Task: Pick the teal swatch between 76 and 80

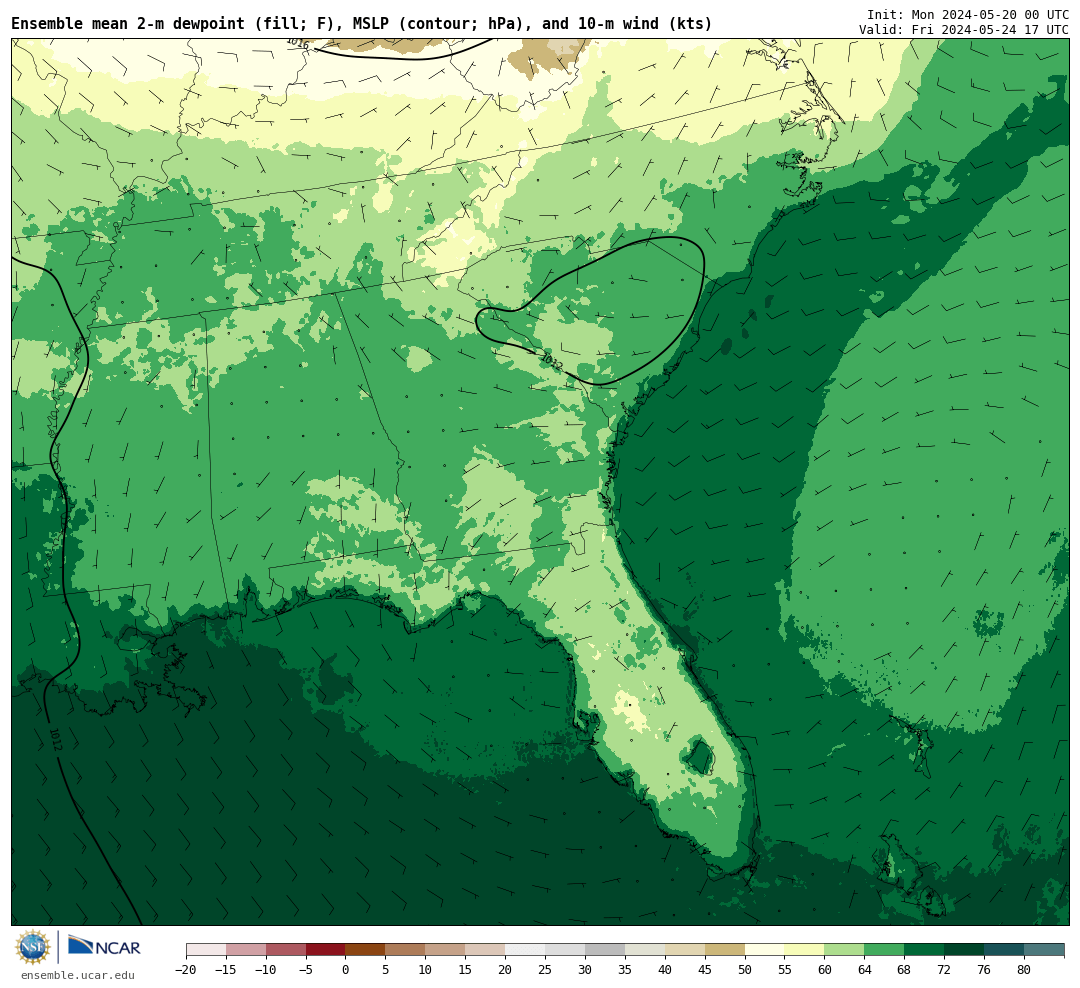Action: coord(1004,950)
